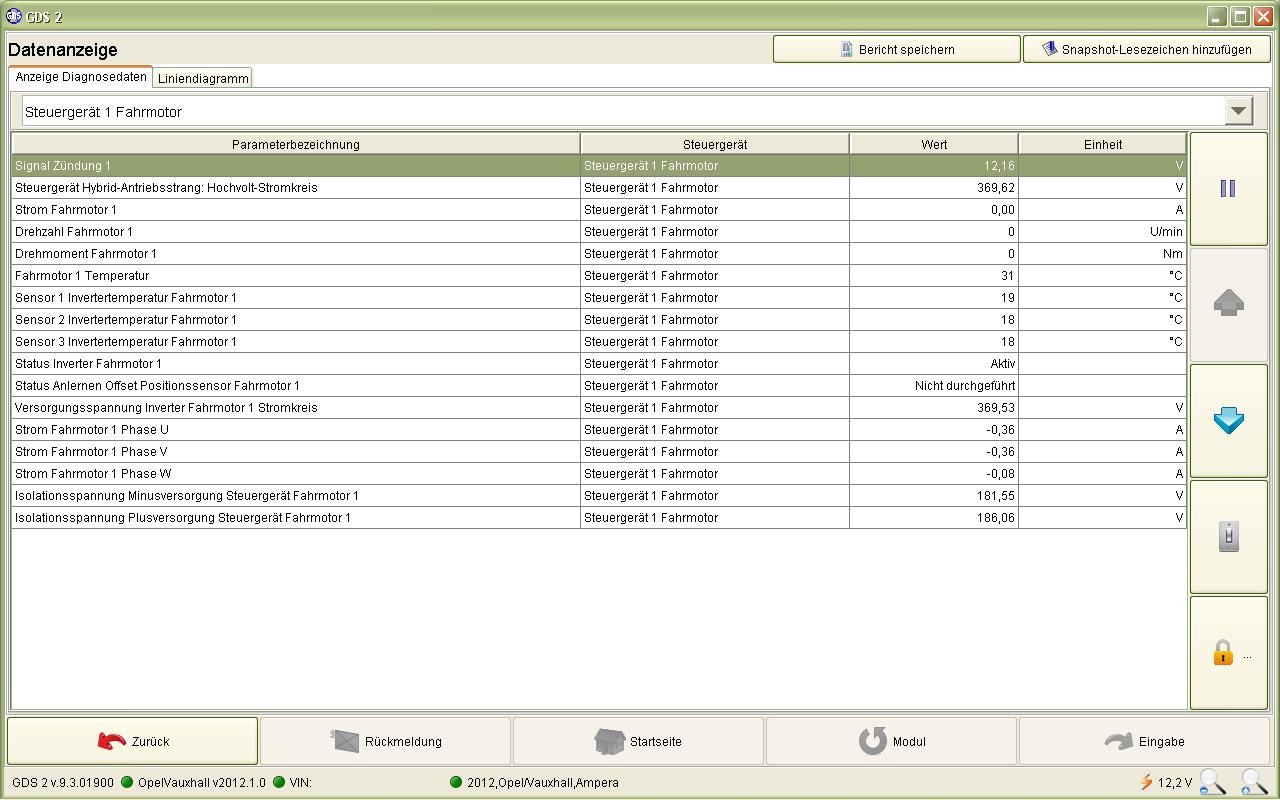Click the Wert column header
1280x800 pixels.
(933, 144)
